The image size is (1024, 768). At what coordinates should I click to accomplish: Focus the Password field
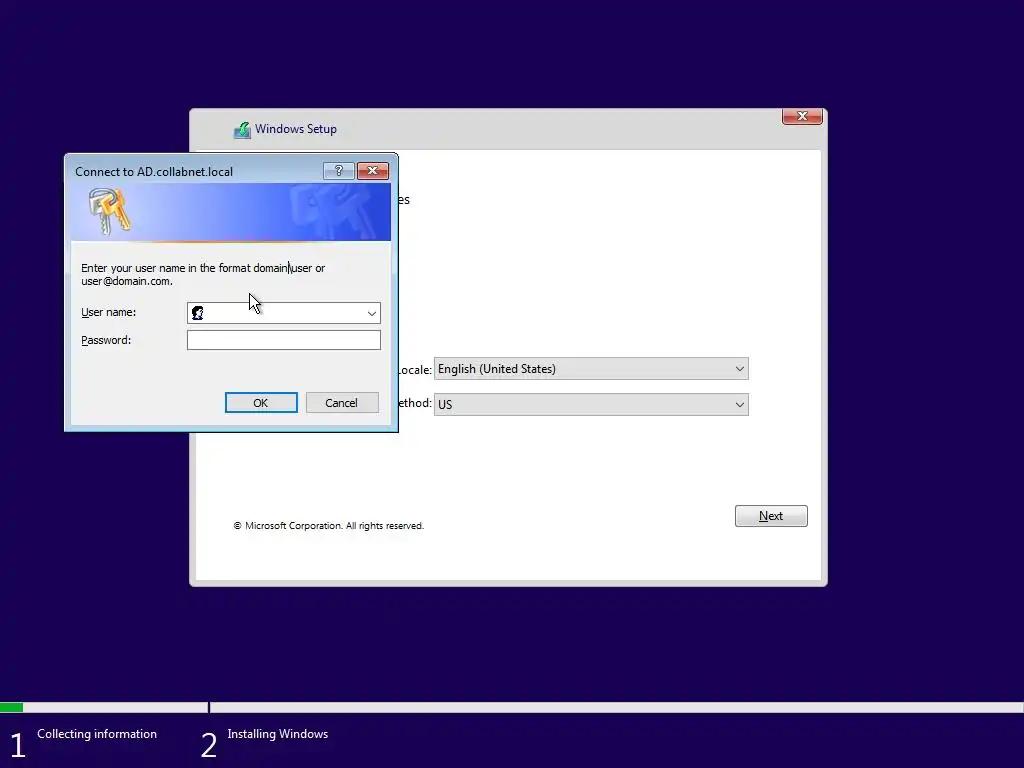[283, 340]
